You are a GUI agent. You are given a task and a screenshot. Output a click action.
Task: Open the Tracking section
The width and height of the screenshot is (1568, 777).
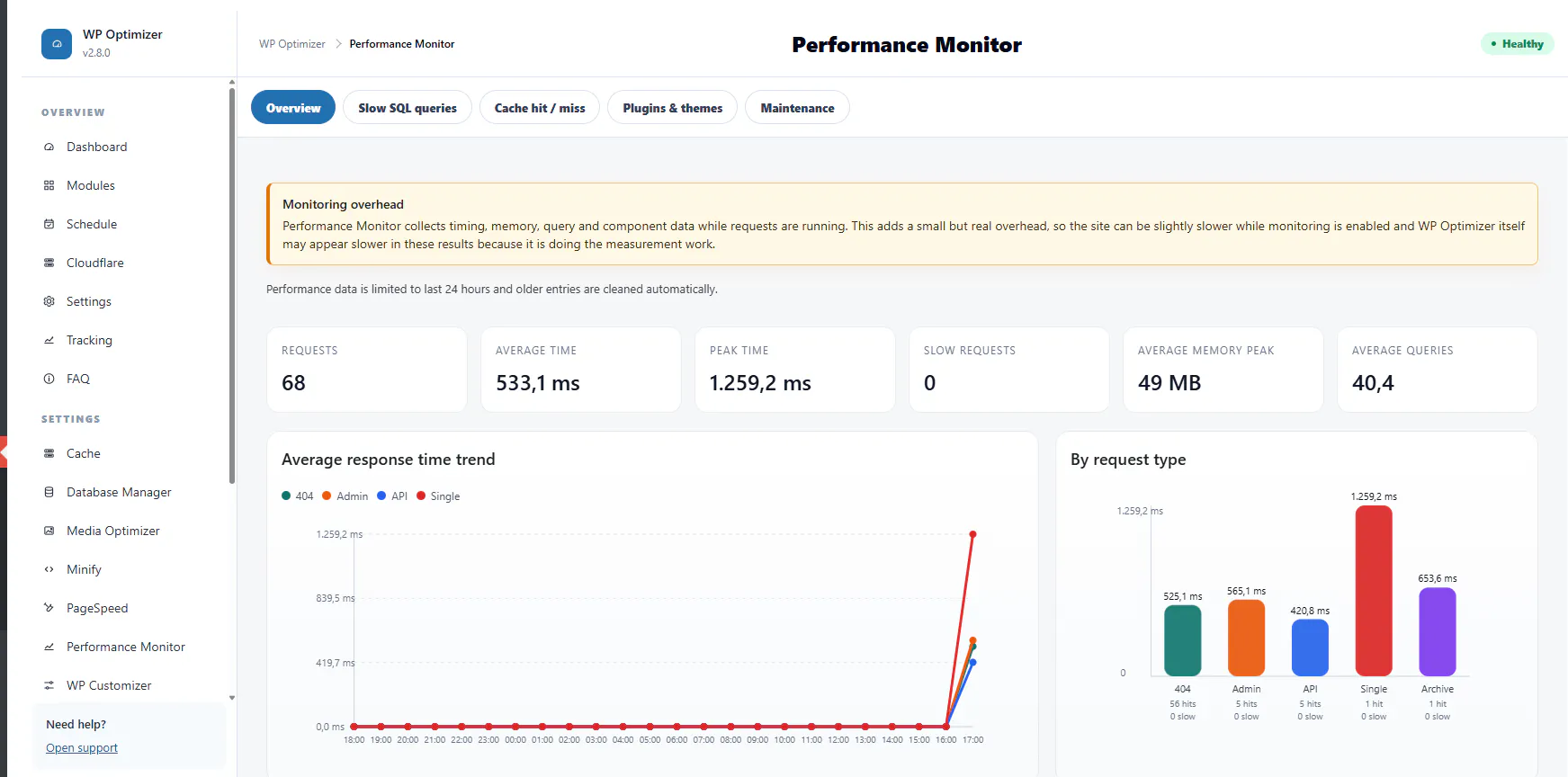coord(89,340)
